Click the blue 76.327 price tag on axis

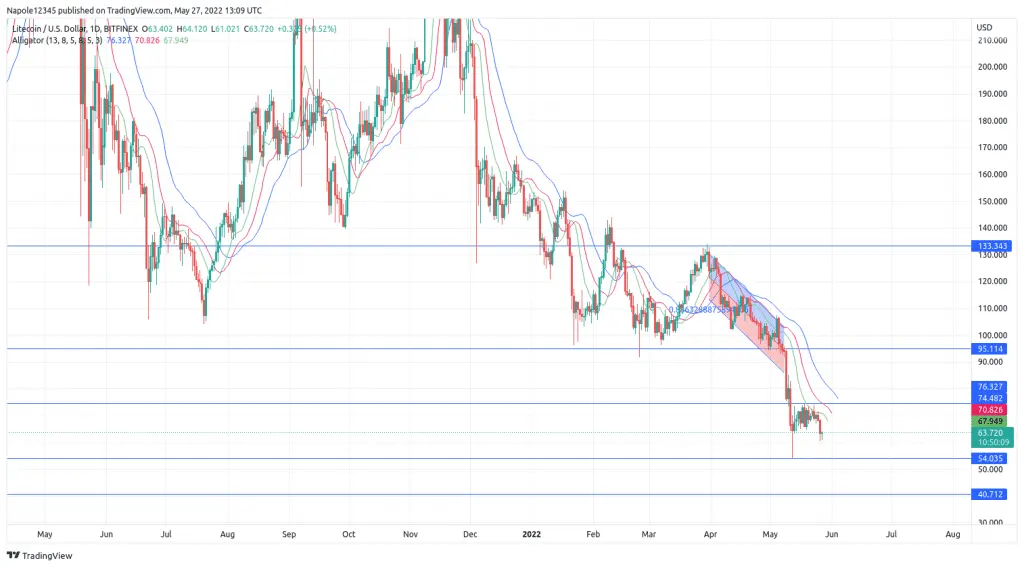[x=990, y=387]
